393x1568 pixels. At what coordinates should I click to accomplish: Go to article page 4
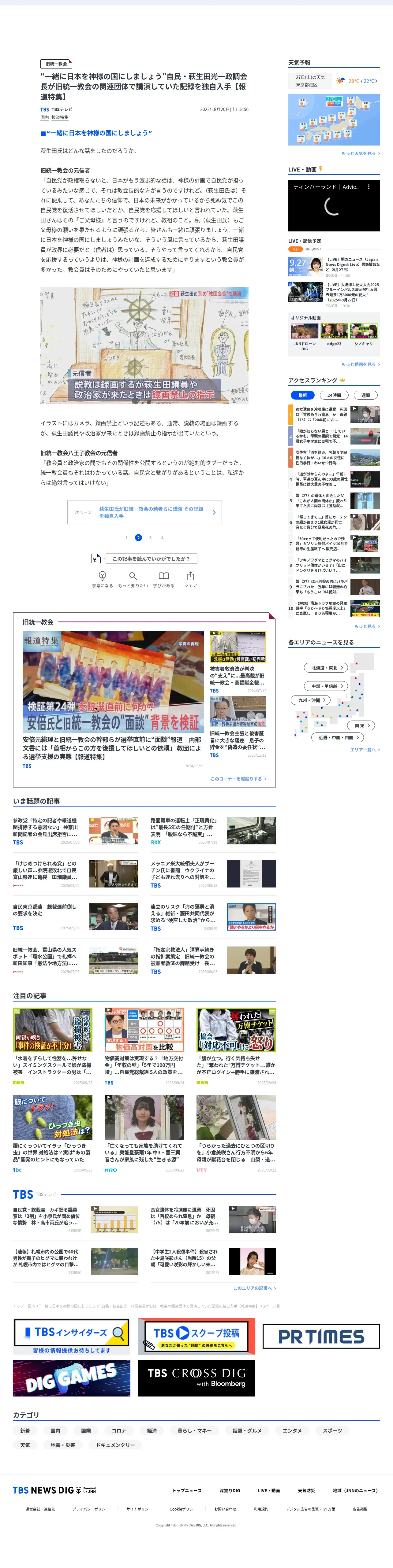tap(162, 537)
